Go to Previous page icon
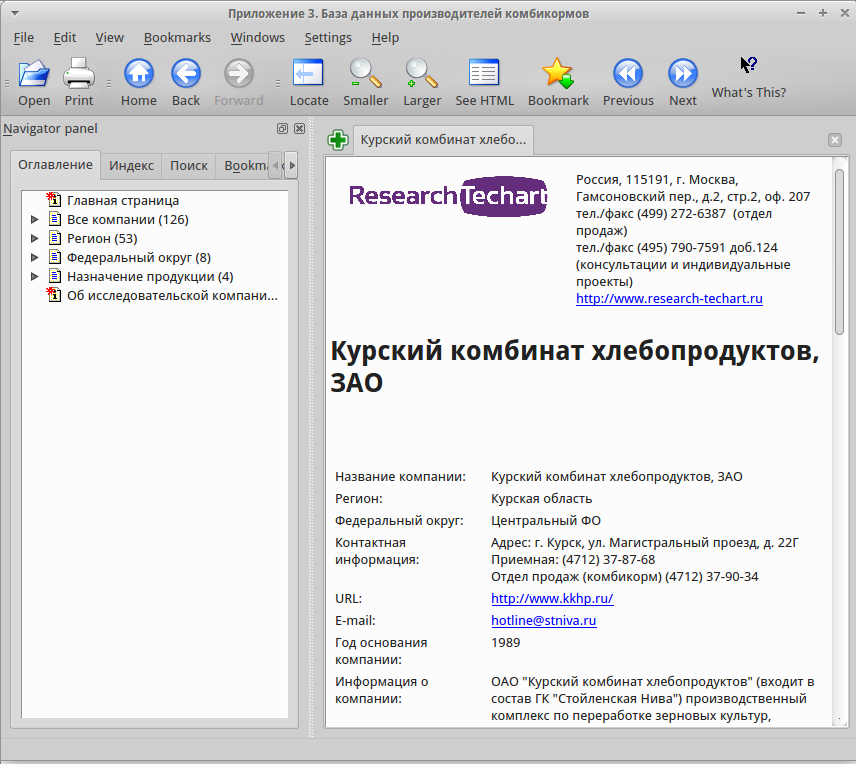This screenshot has height=764, width=856. (x=628, y=74)
